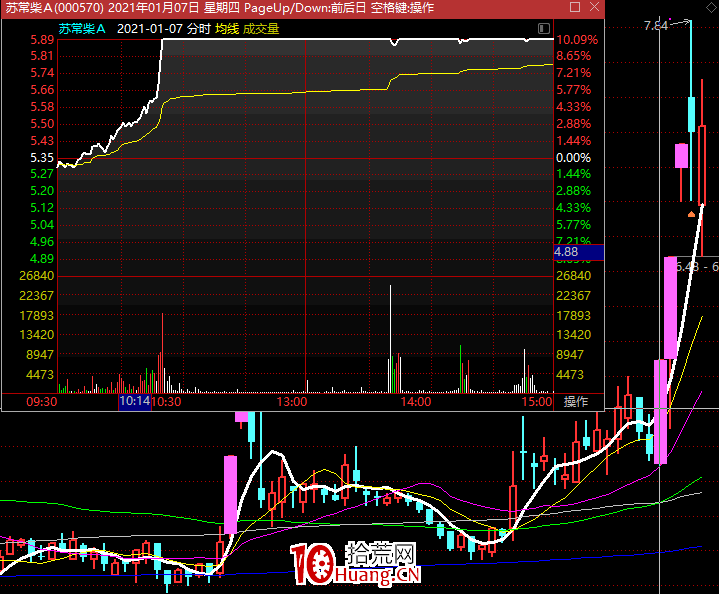
Task: Click the 4473 volume label on right axis
Action: [570, 375]
